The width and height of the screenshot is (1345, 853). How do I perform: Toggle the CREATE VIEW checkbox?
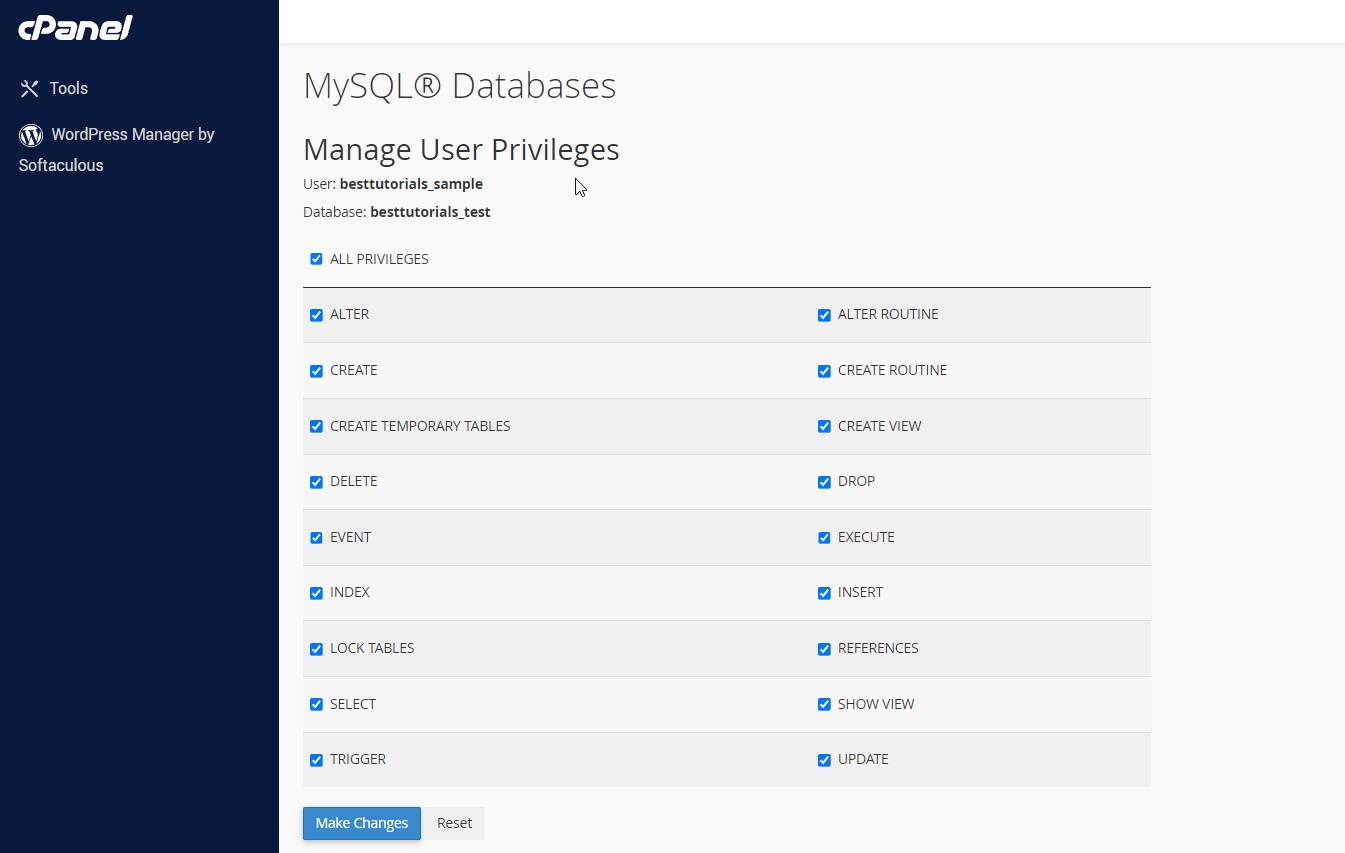824,426
